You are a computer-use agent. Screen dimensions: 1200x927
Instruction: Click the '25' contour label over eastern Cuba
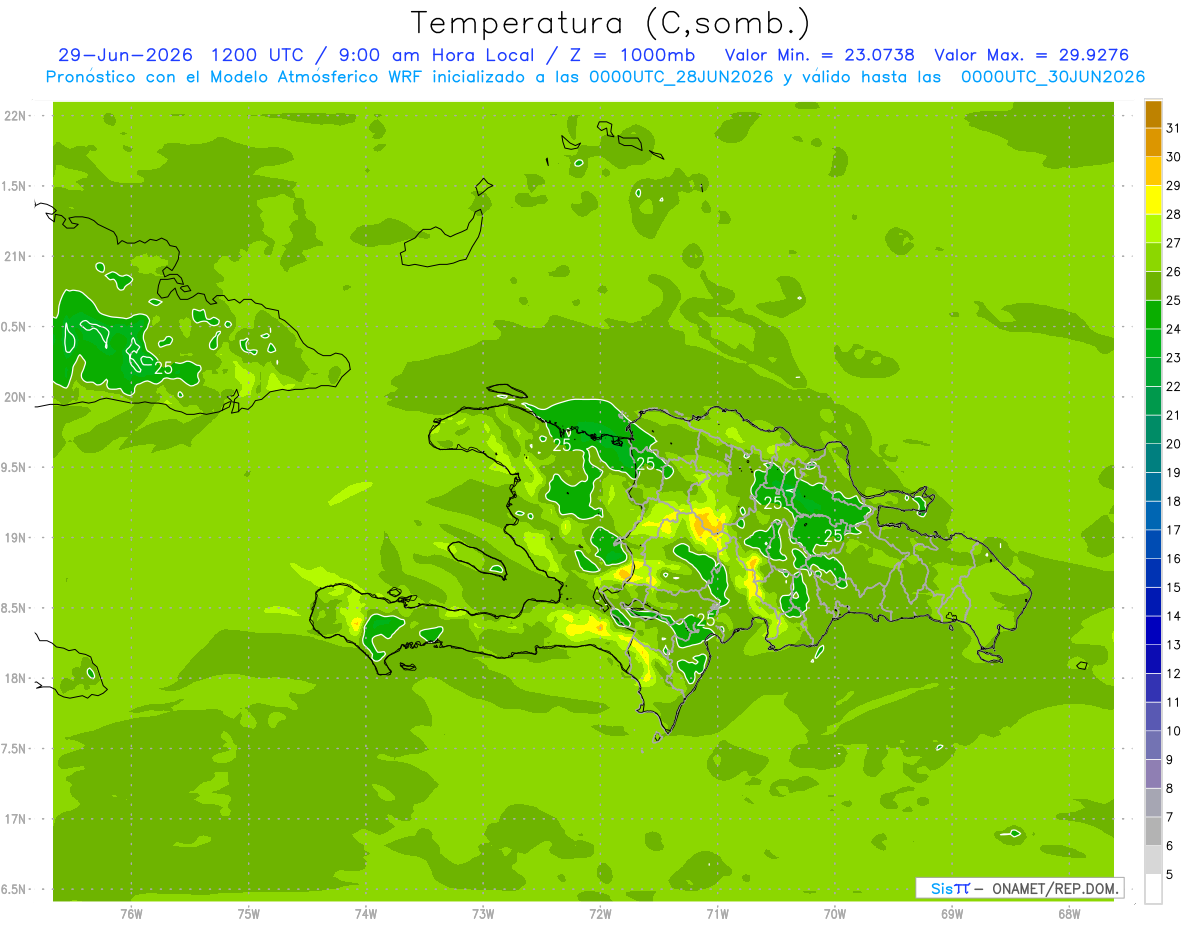point(163,368)
